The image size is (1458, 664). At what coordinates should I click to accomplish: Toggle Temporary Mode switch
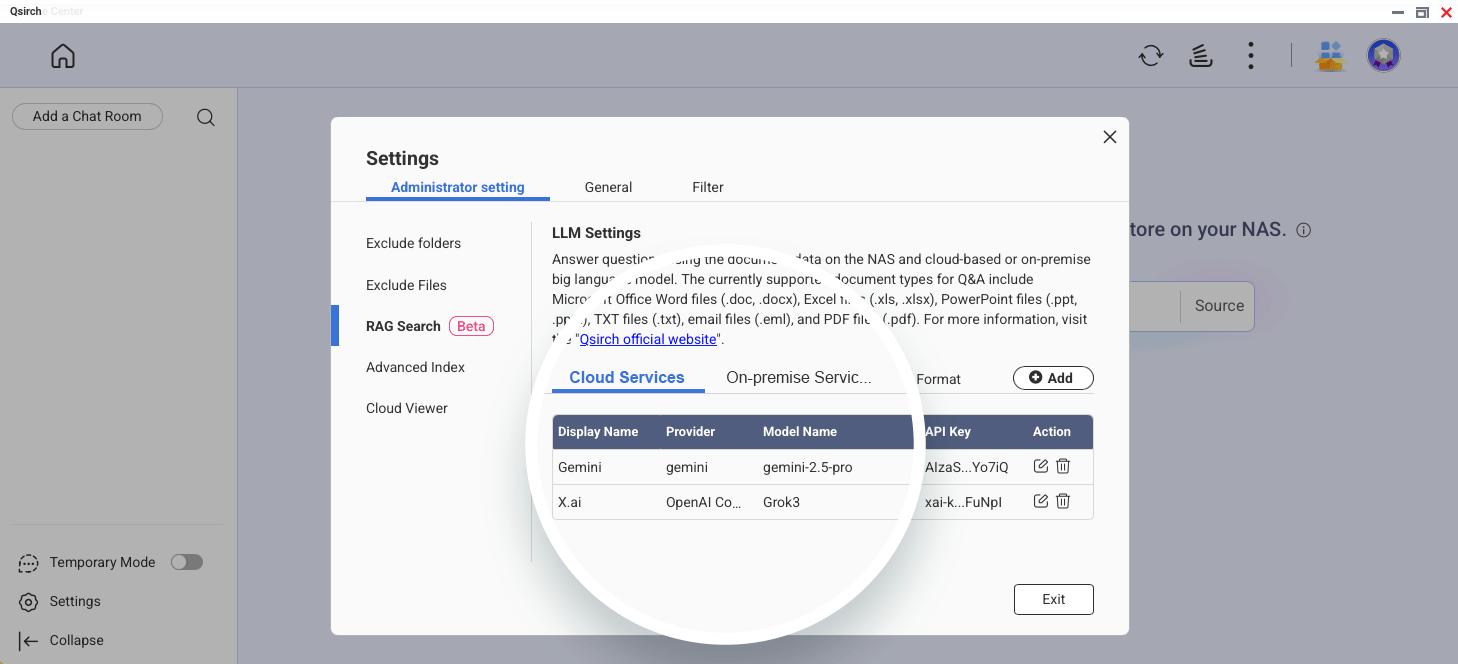pyautogui.click(x=187, y=562)
